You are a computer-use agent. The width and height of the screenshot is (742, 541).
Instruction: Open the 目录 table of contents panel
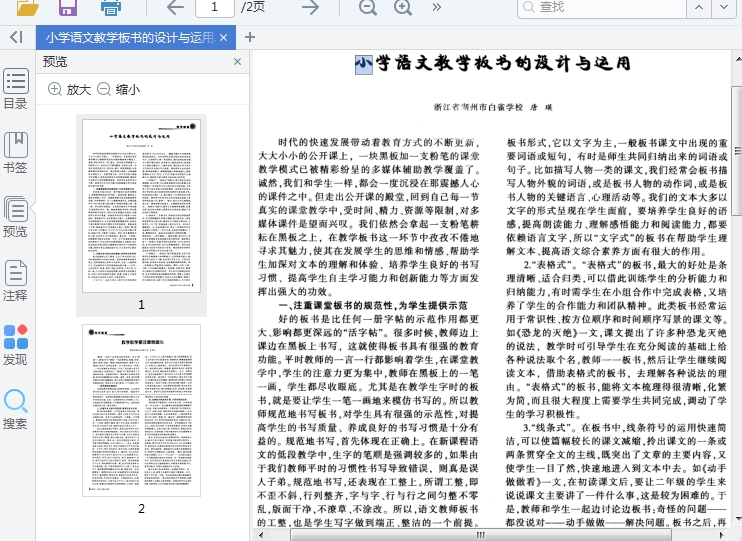pos(16,89)
